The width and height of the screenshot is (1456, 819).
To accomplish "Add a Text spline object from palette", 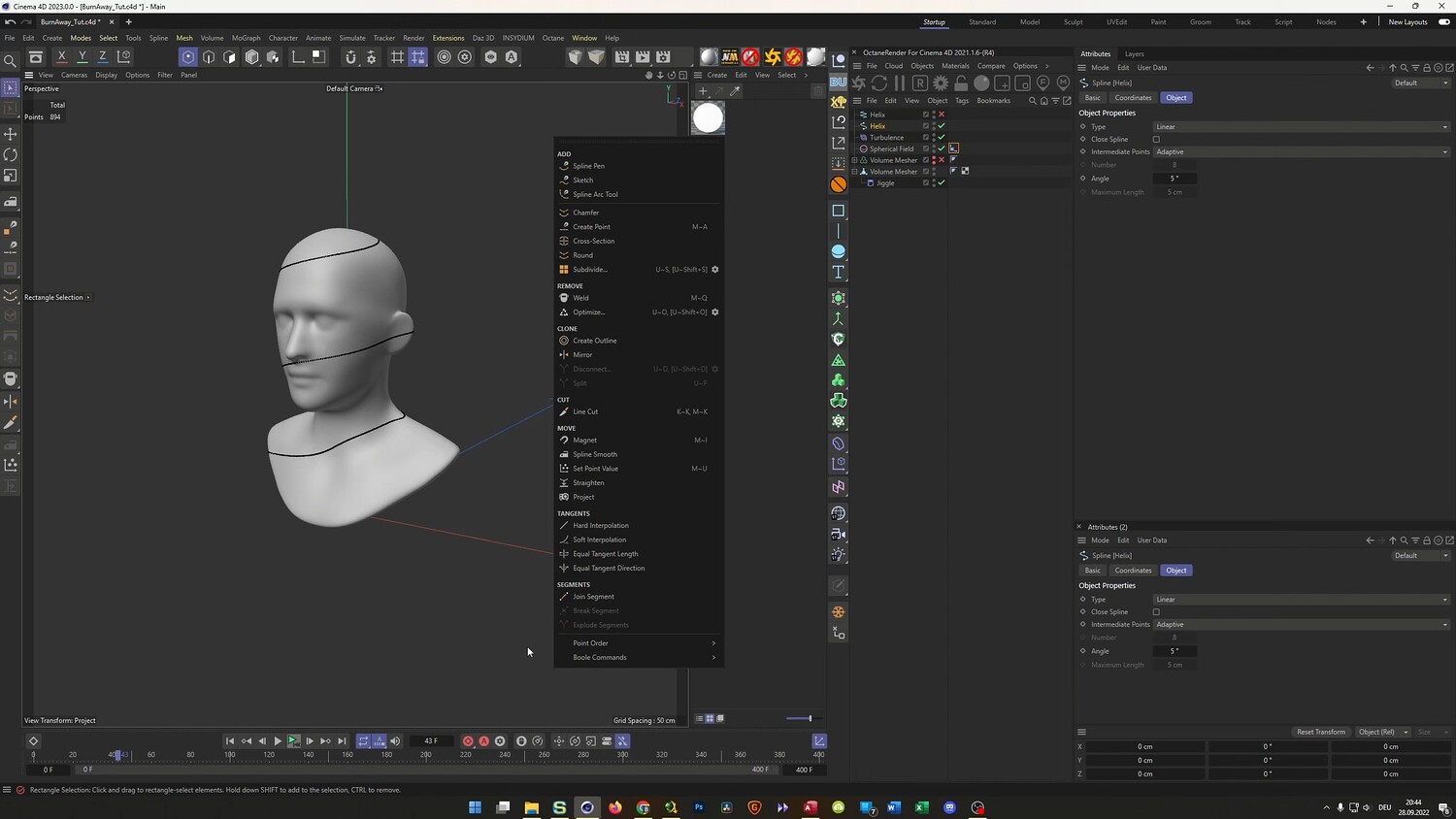I will [839, 273].
